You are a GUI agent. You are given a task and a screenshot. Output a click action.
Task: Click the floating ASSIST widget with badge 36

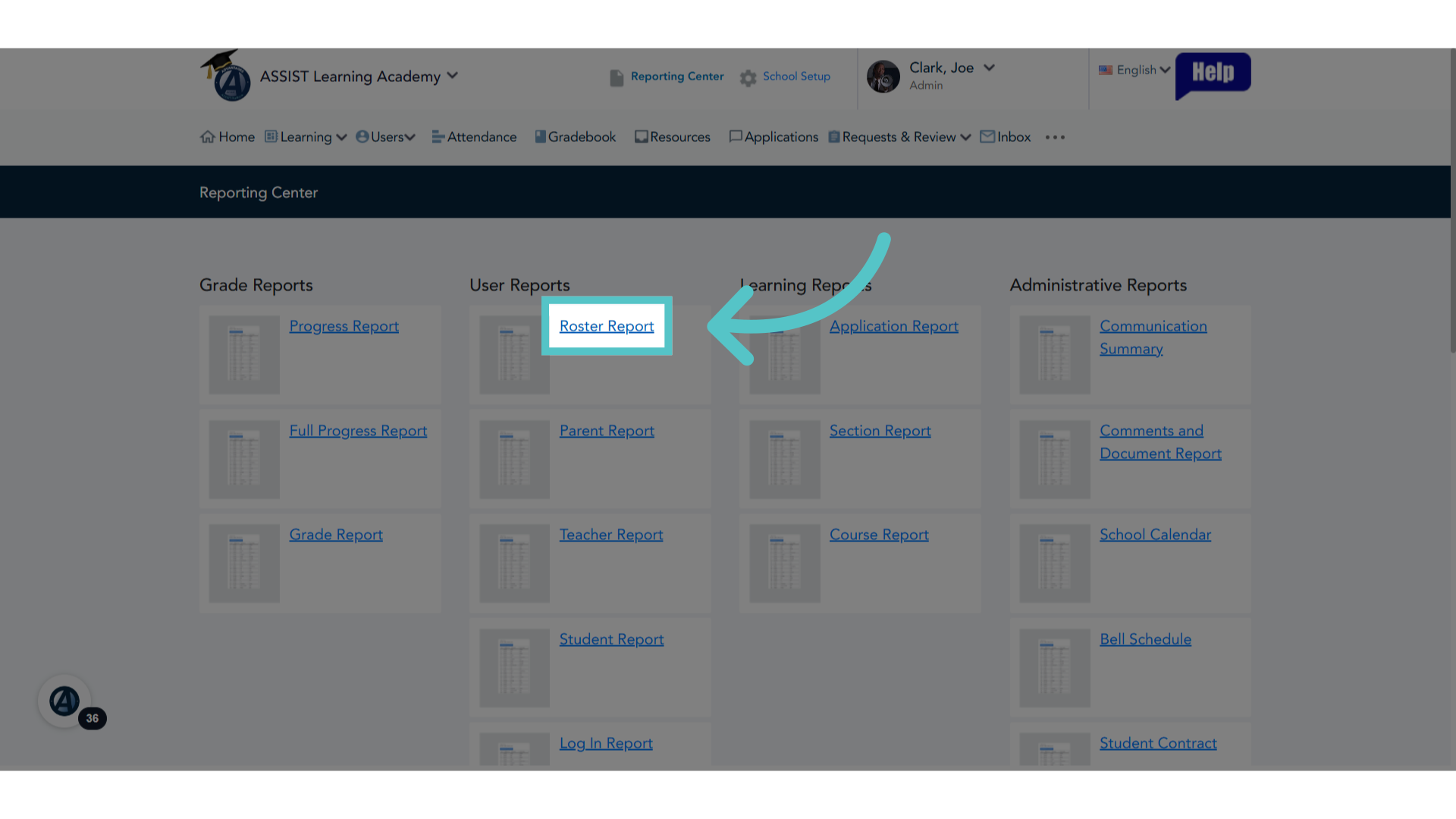tap(65, 701)
